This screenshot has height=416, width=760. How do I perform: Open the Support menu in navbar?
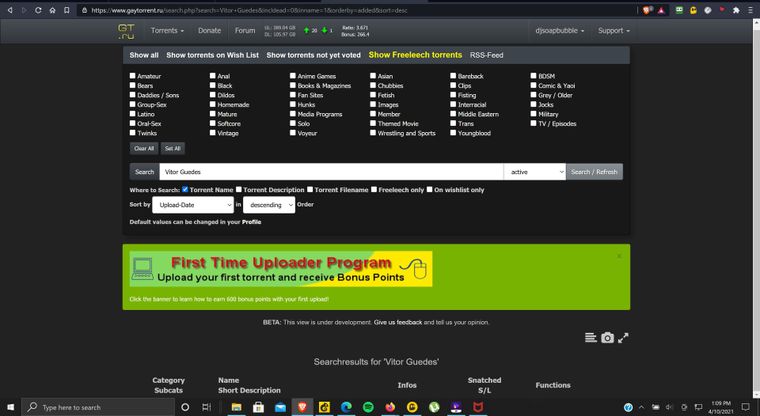click(x=614, y=31)
